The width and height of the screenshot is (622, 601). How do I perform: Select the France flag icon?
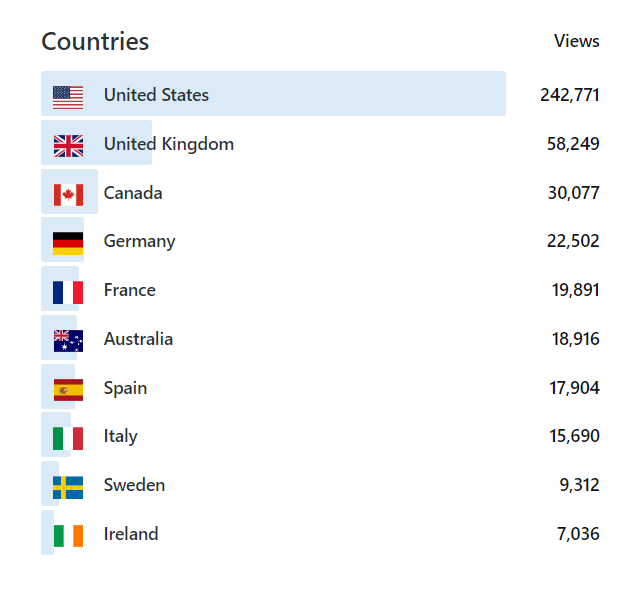pos(68,291)
